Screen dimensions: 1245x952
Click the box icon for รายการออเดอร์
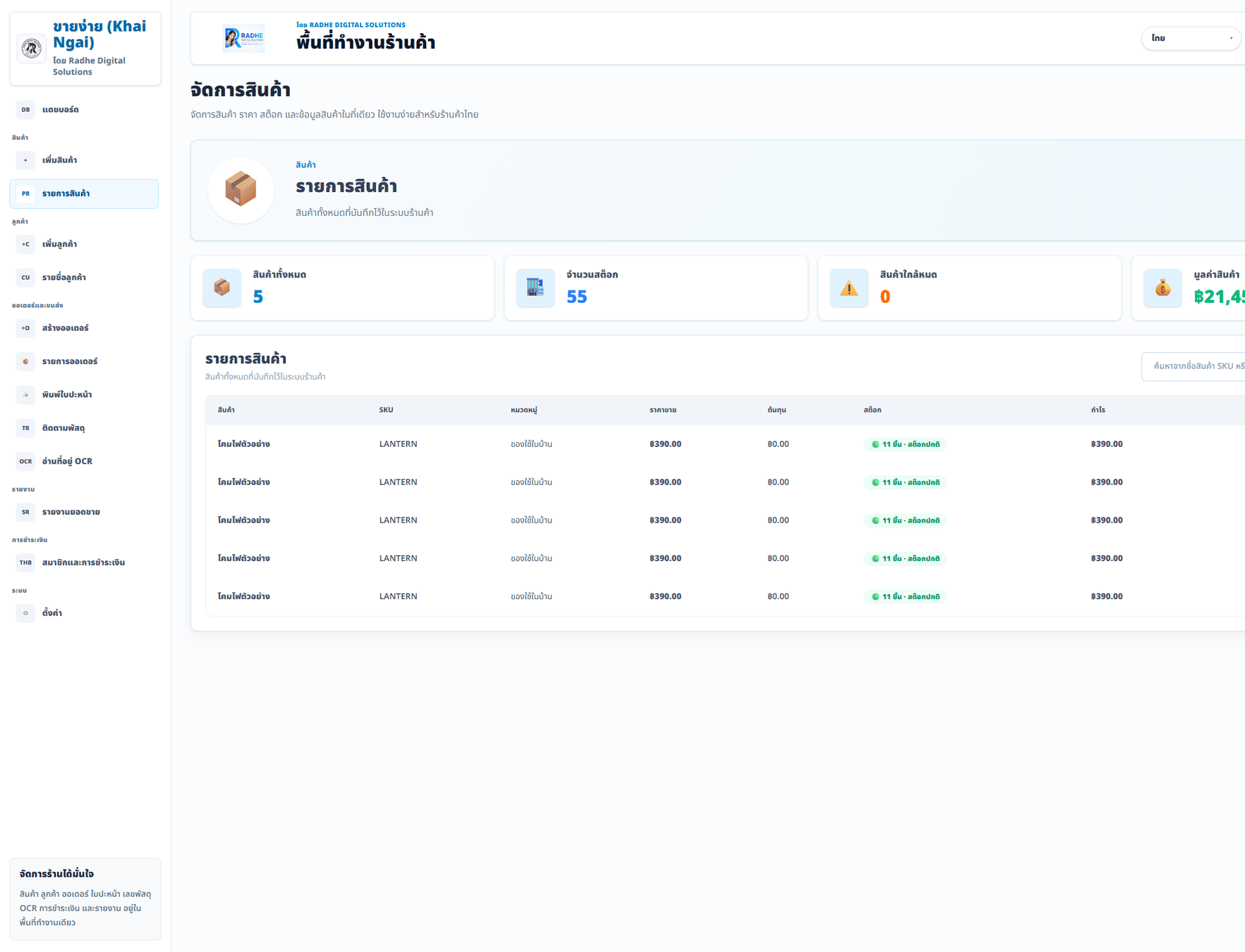point(25,362)
